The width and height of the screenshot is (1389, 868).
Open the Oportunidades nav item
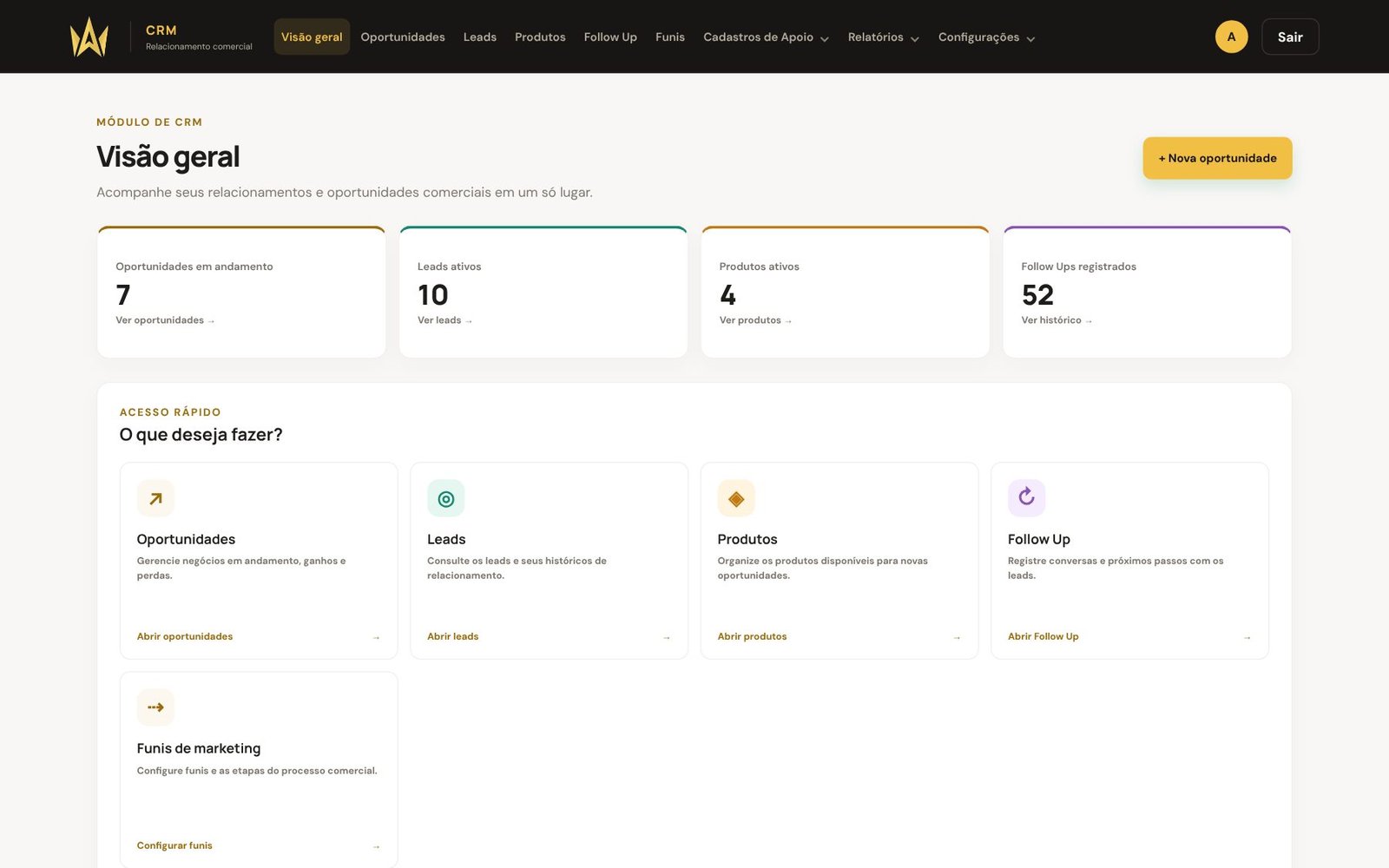point(403,37)
